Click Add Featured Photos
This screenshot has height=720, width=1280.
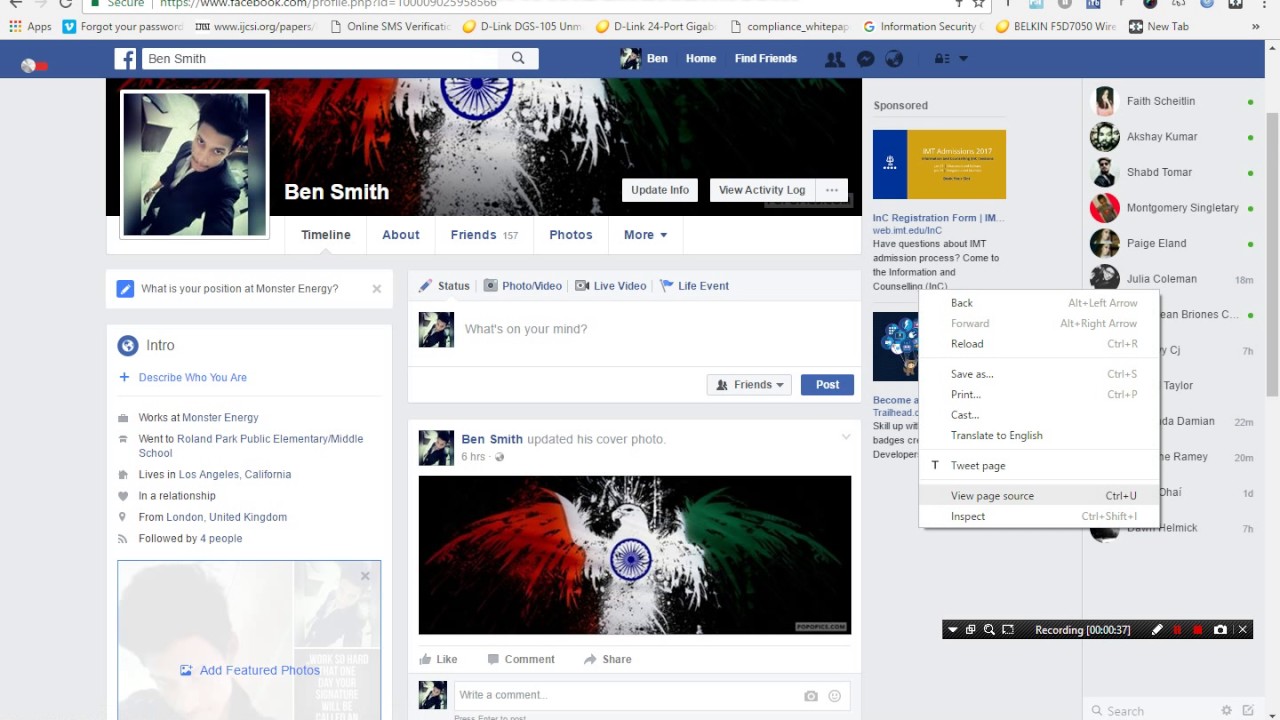[x=250, y=670]
